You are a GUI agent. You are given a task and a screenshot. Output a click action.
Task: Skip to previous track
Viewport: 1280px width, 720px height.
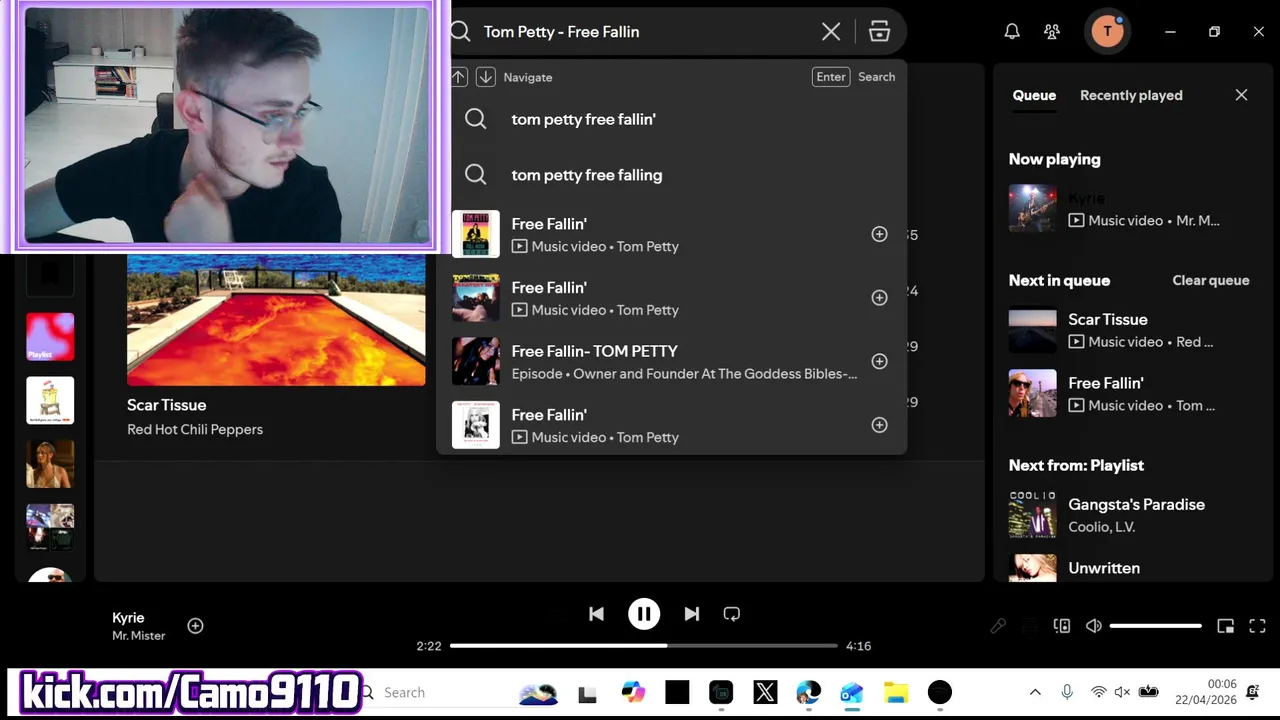pos(596,614)
